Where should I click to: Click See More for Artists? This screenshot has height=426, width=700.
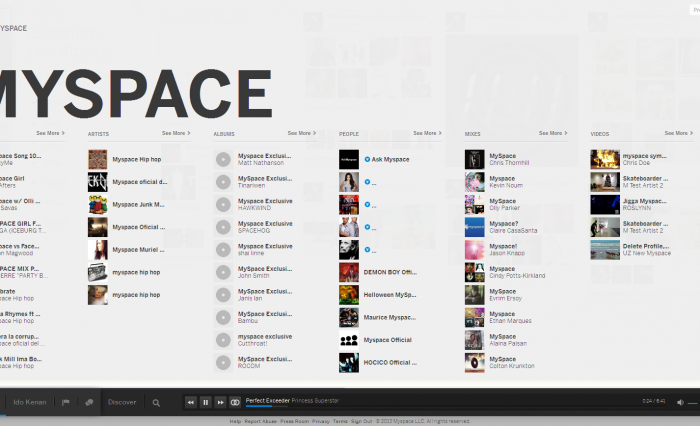tap(176, 133)
